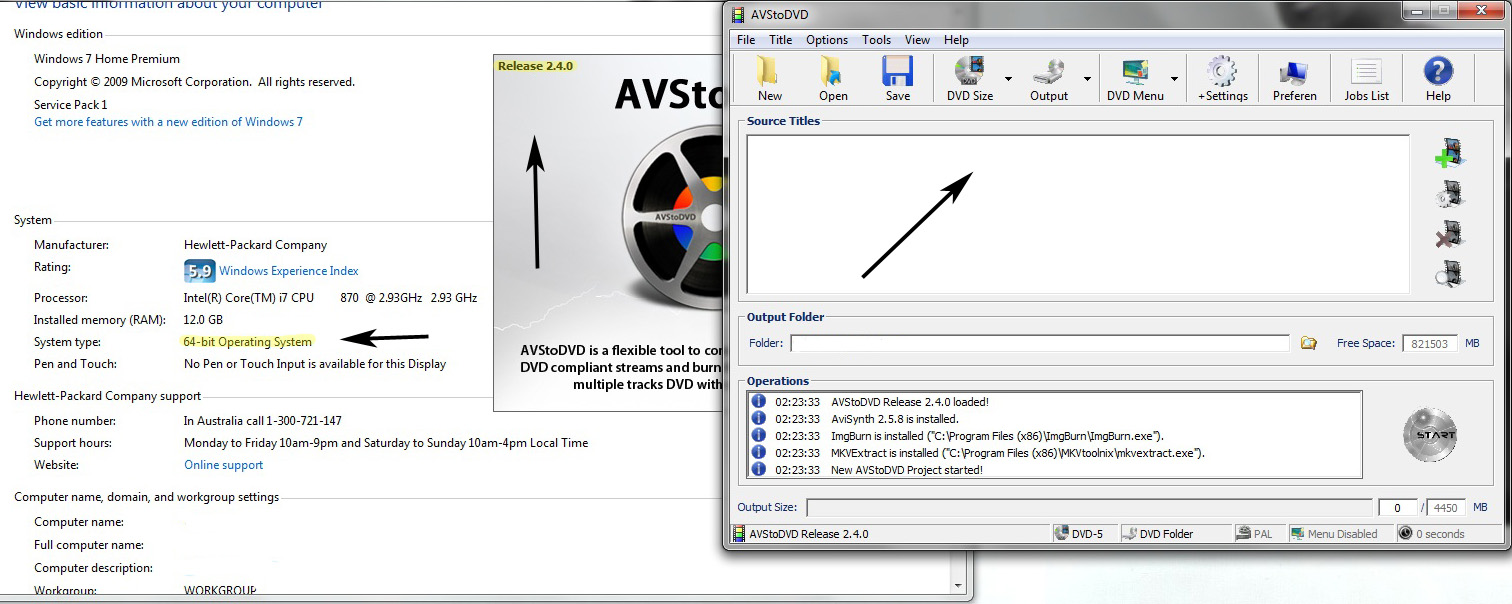Click the Output drive icon
The width and height of the screenshot is (1512, 604).
(1048, 72)
